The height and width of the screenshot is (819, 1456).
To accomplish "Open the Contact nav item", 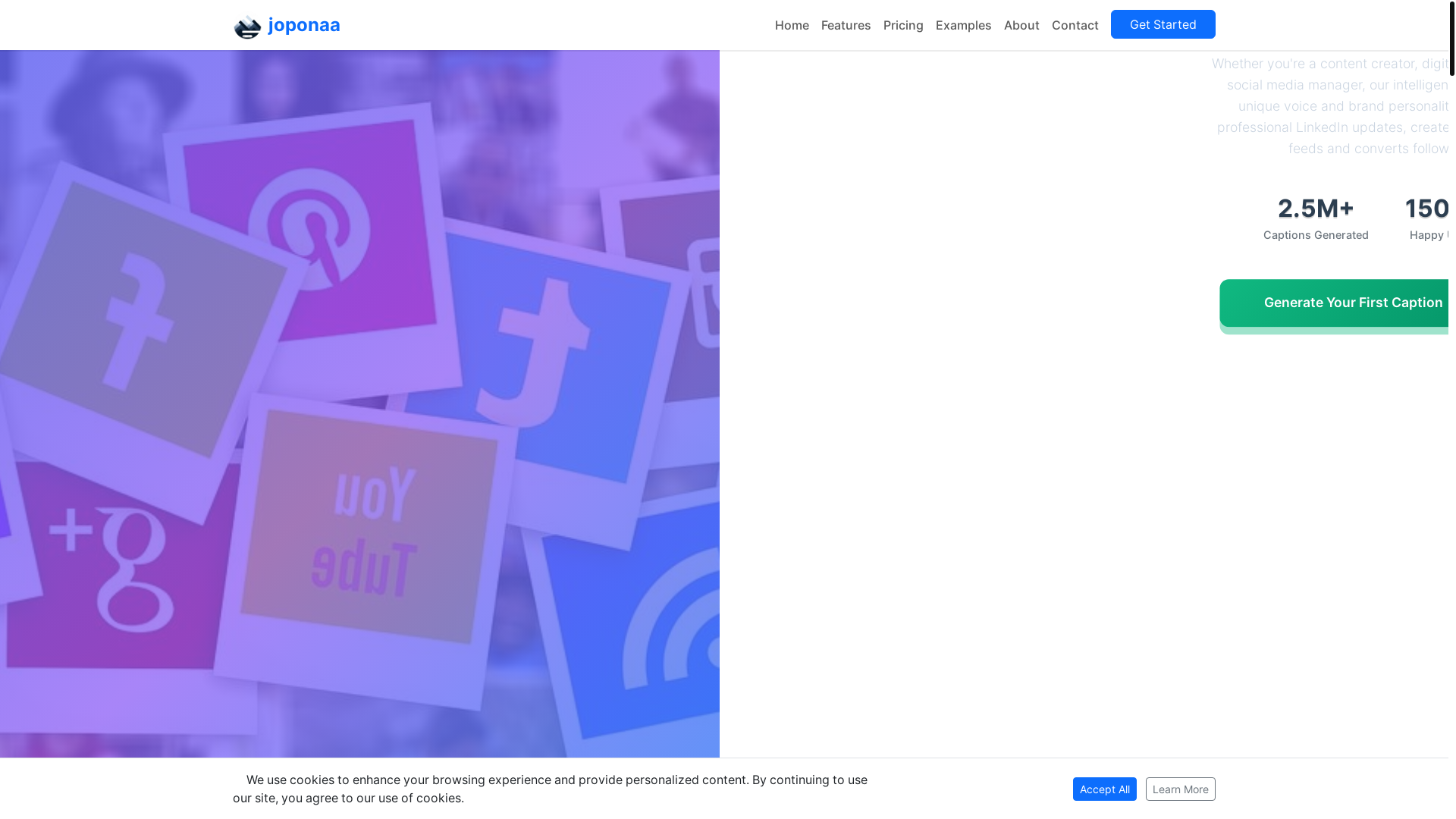I will pyautogui.click(x=1075, y=25).
